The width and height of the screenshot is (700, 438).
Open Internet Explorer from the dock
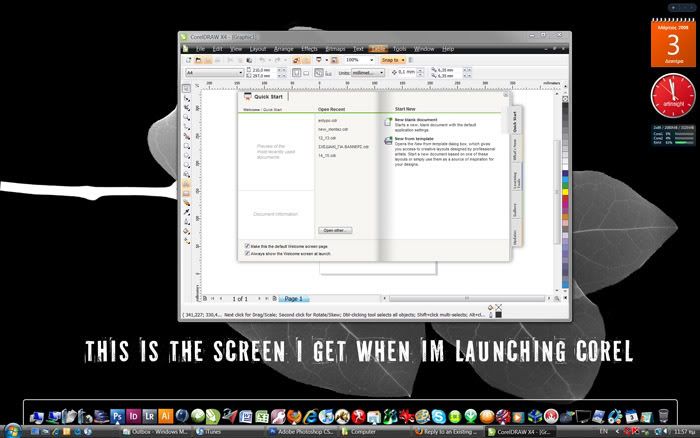310,417
